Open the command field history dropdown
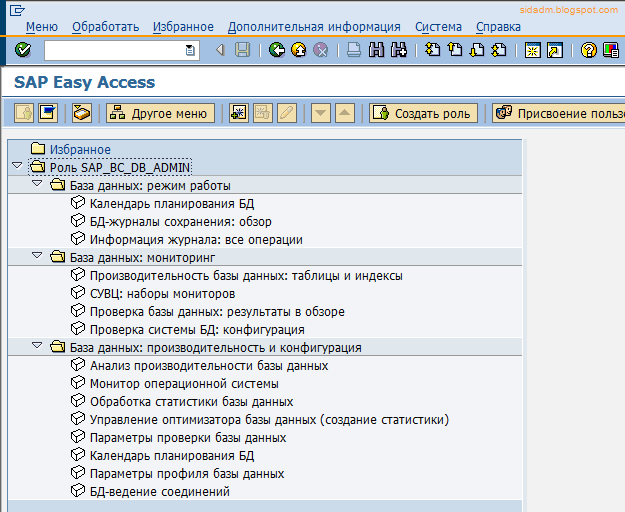The height and width of the screenshot is (512, 625). point(190,50)
